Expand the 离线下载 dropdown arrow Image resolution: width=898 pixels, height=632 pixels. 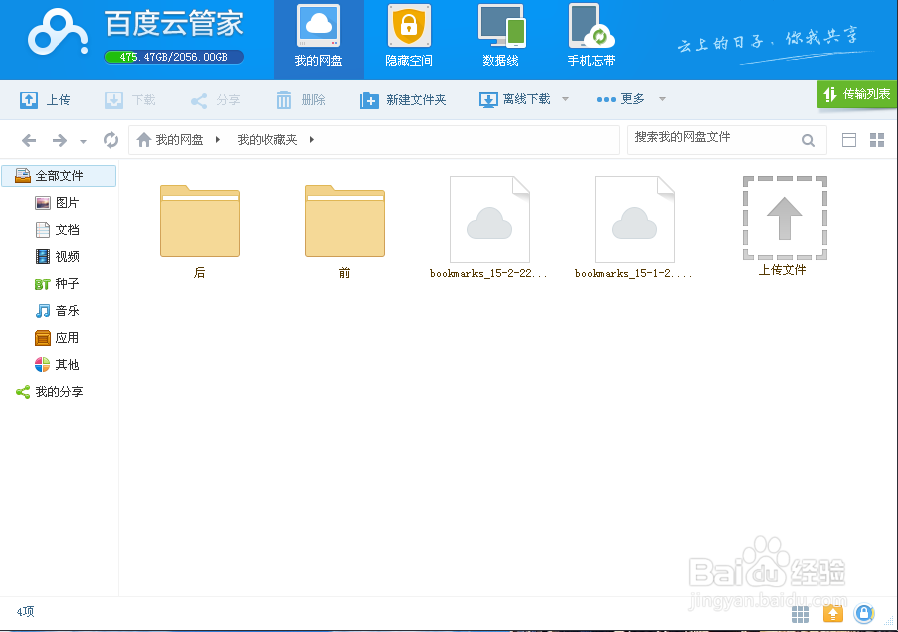(565, 99)
